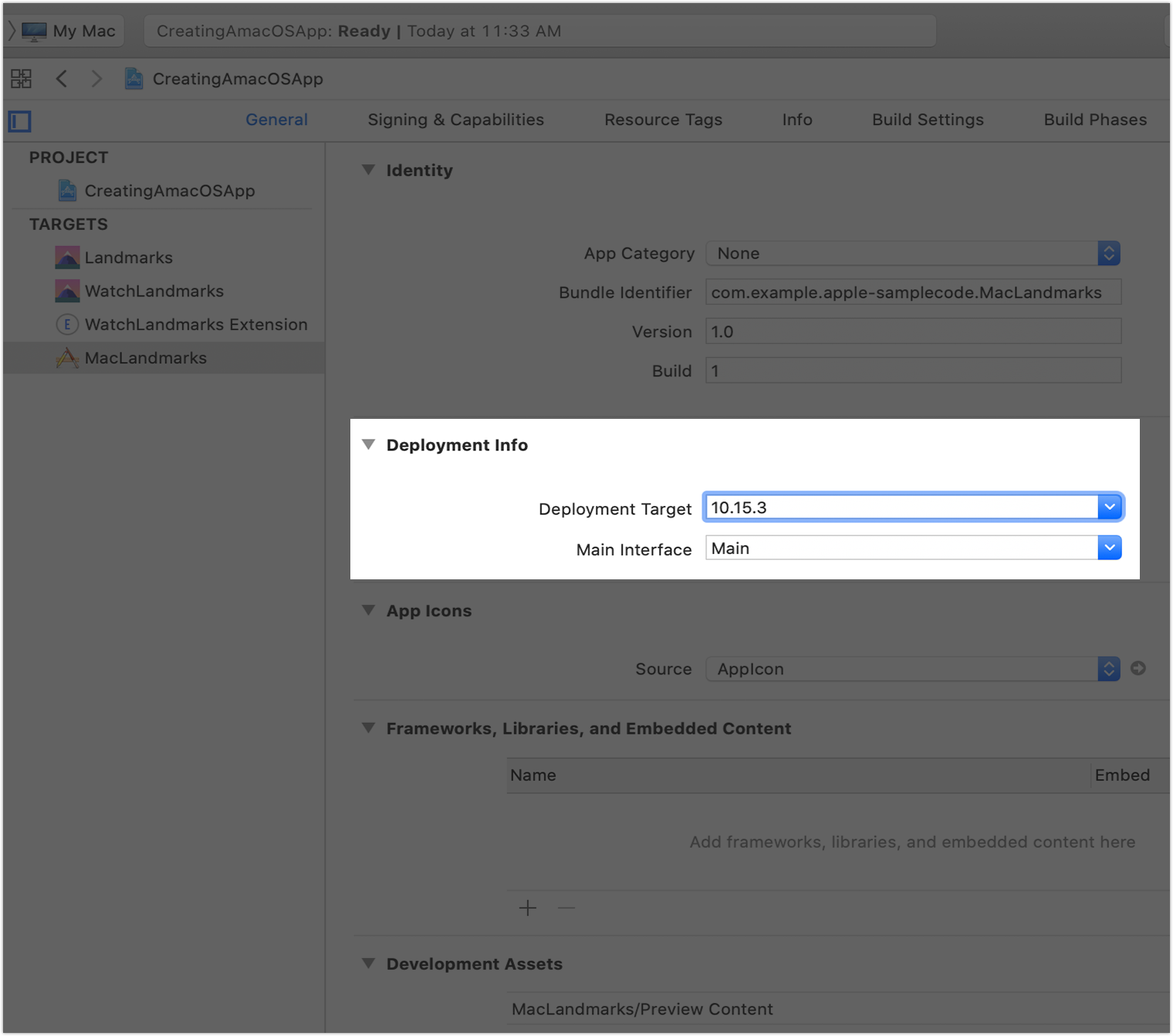Image resolution: width=1173 pixels, height=1036 pixels.
Task: Switch to the General tab
Action: point(276,120)
